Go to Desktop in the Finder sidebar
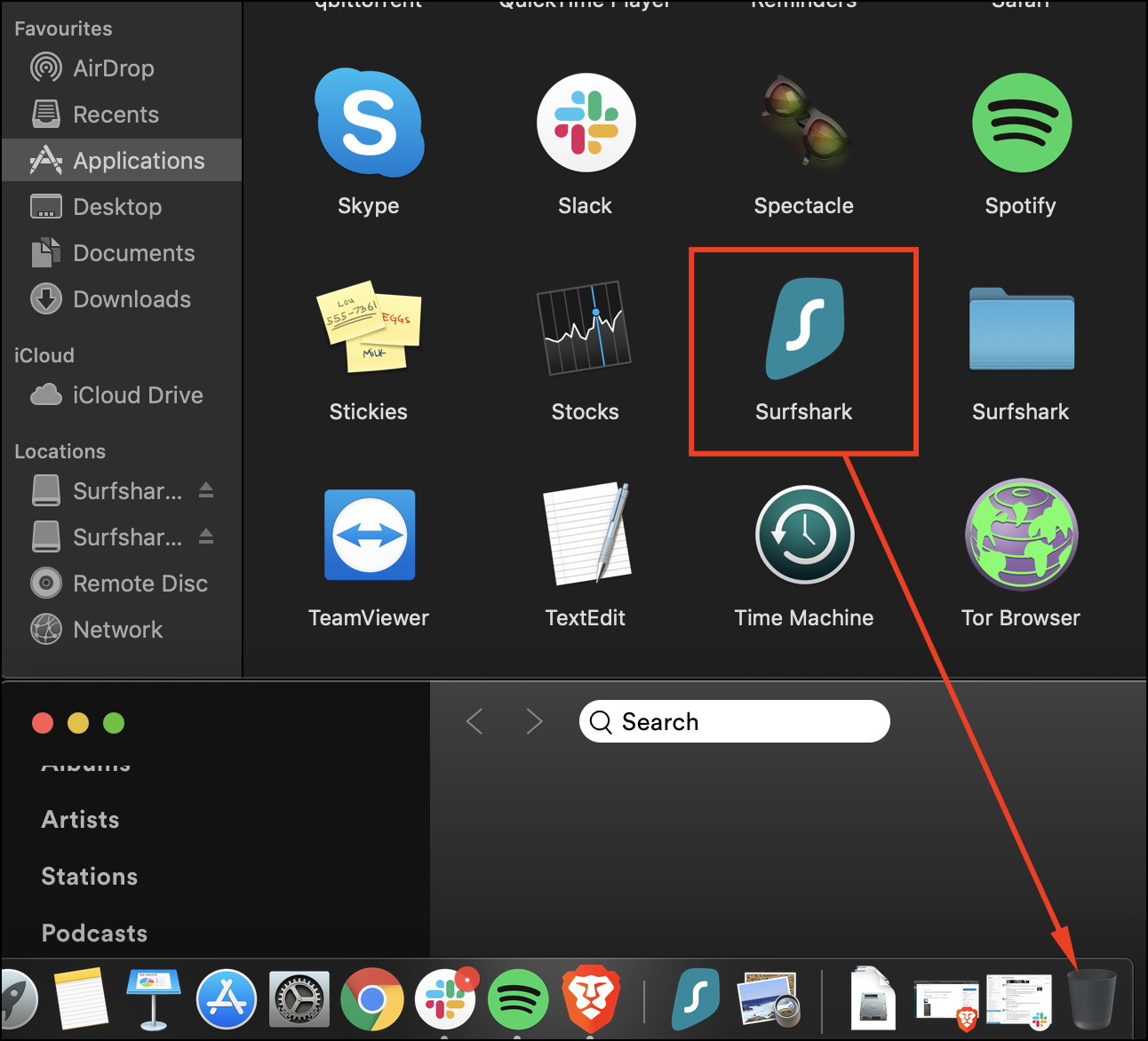The width and height of the screenshot is (1148, 1041). [121, 206]
